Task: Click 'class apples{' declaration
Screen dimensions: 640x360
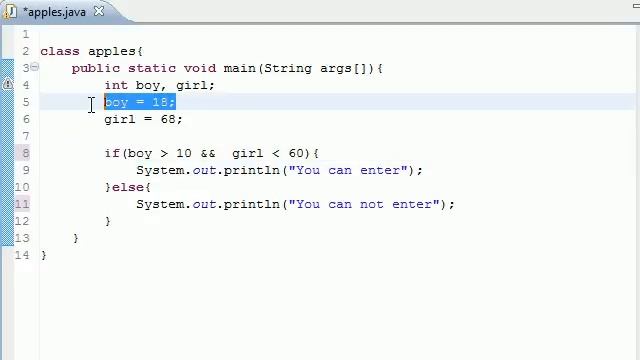Action: pos(91,51)
